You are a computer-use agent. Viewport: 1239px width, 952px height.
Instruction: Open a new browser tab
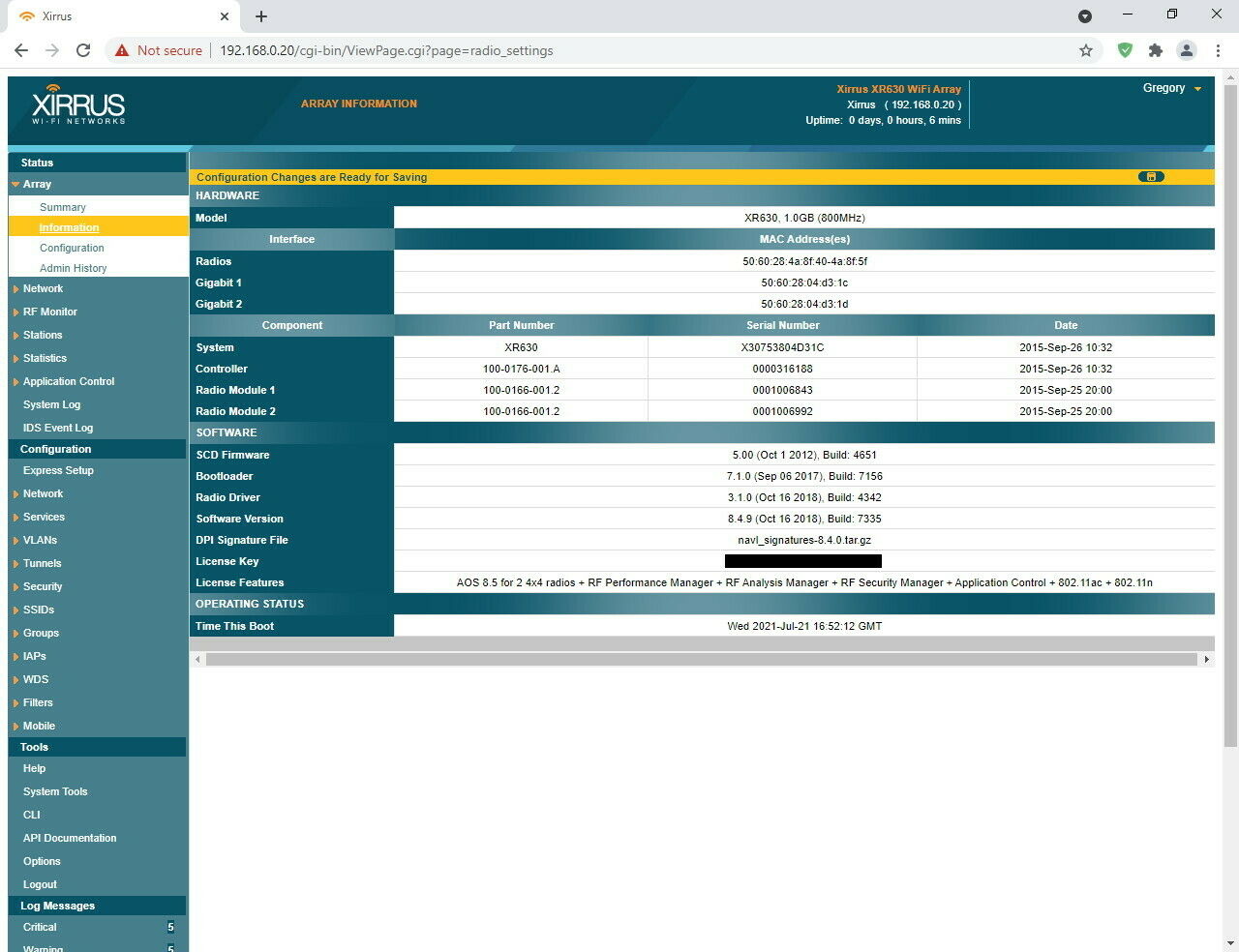click(x=261, y=16)
